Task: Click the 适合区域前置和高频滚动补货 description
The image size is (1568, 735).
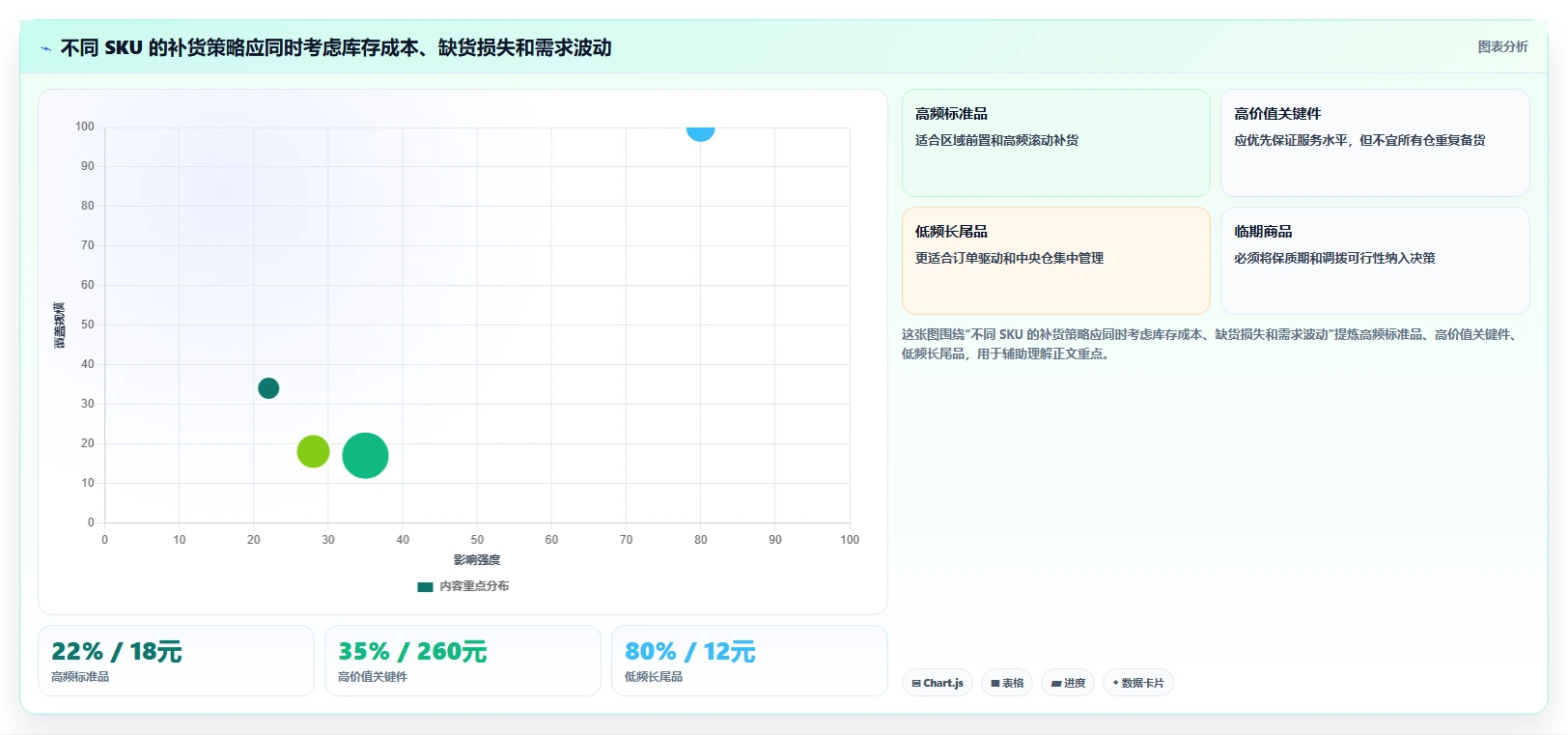Action: pos(996,140)
